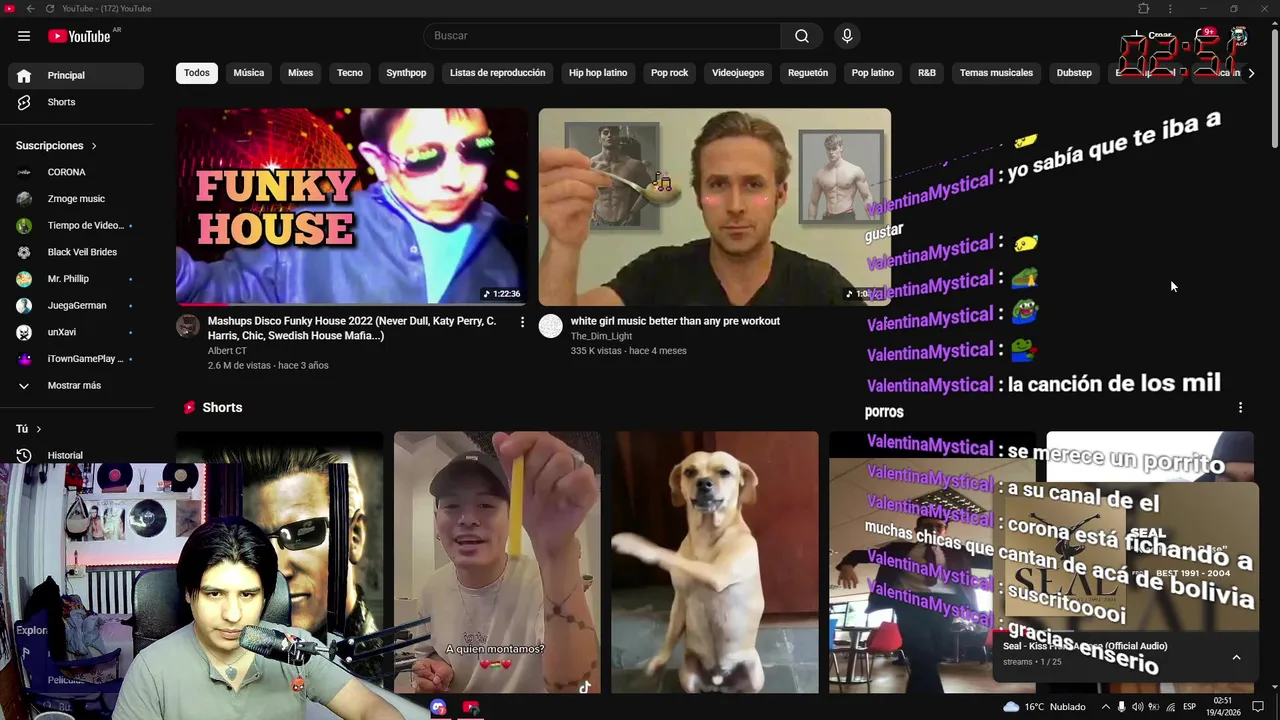Select the Todos filter chip
Viewport: 1280px width, 720px height.
pos(197,73)
